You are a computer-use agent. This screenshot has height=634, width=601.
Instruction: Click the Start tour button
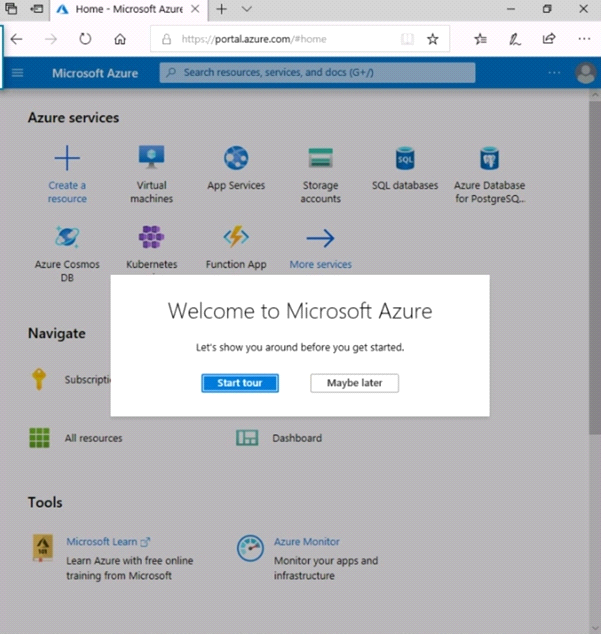tap(240, 383)
